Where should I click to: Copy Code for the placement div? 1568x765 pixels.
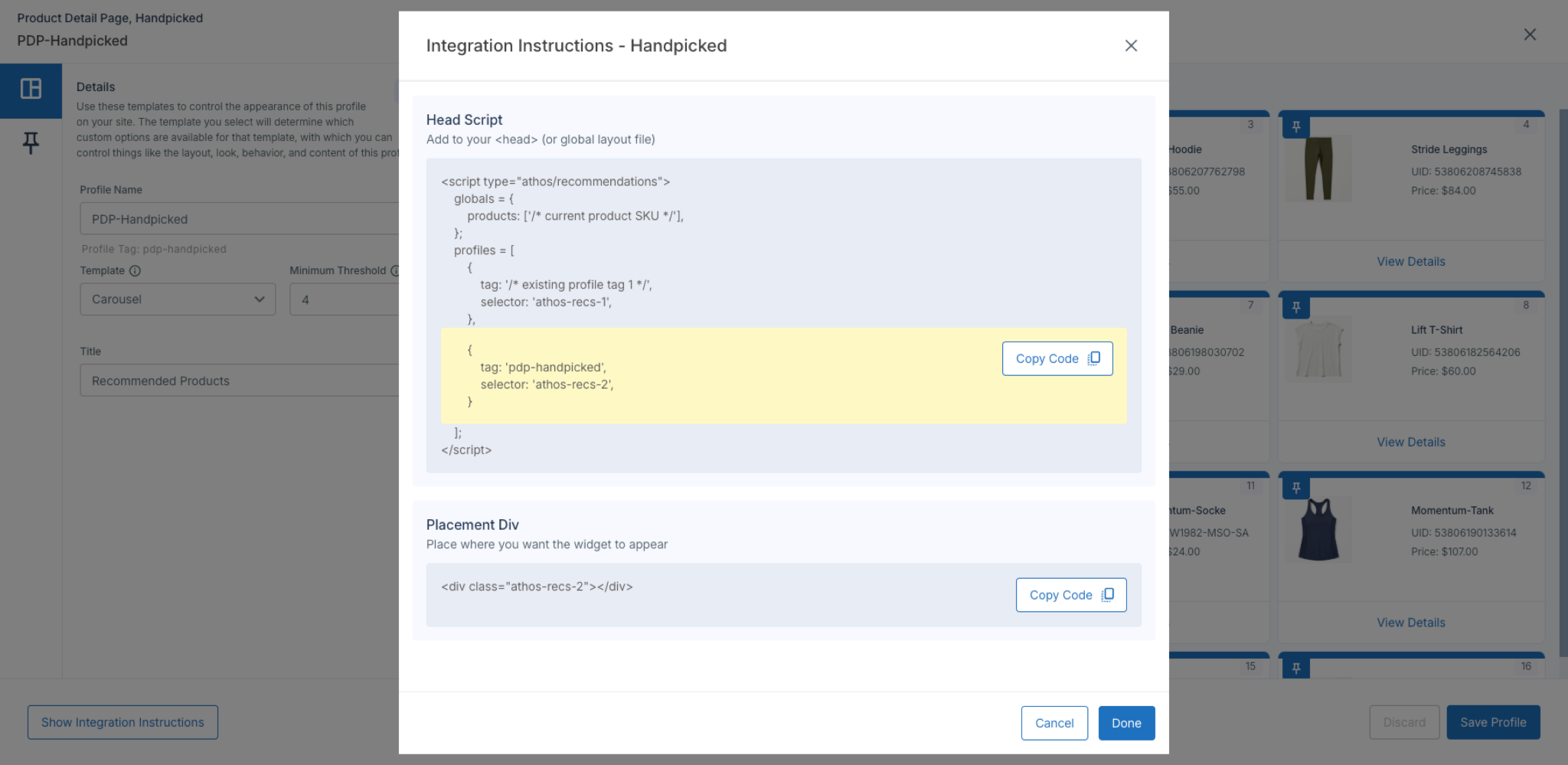point(1071,595)
